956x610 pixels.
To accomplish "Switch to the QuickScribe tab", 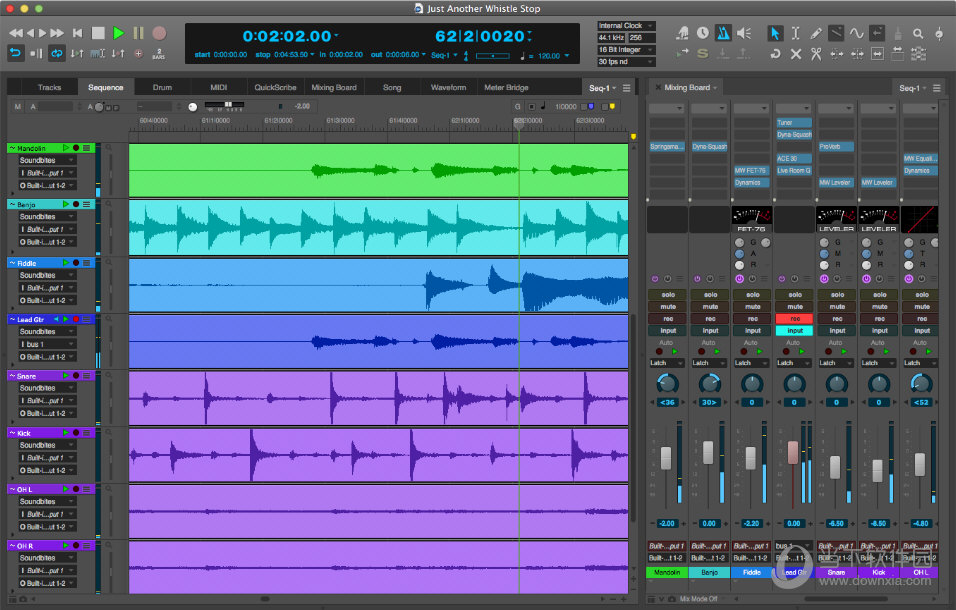I will click(x=274, y=87).
